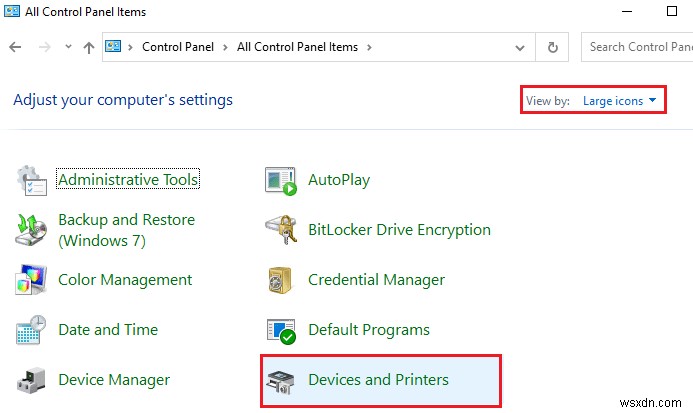Click BitLocker Drive Encryption padlock icon
693x413 pixels.
[x=282, y=230]
